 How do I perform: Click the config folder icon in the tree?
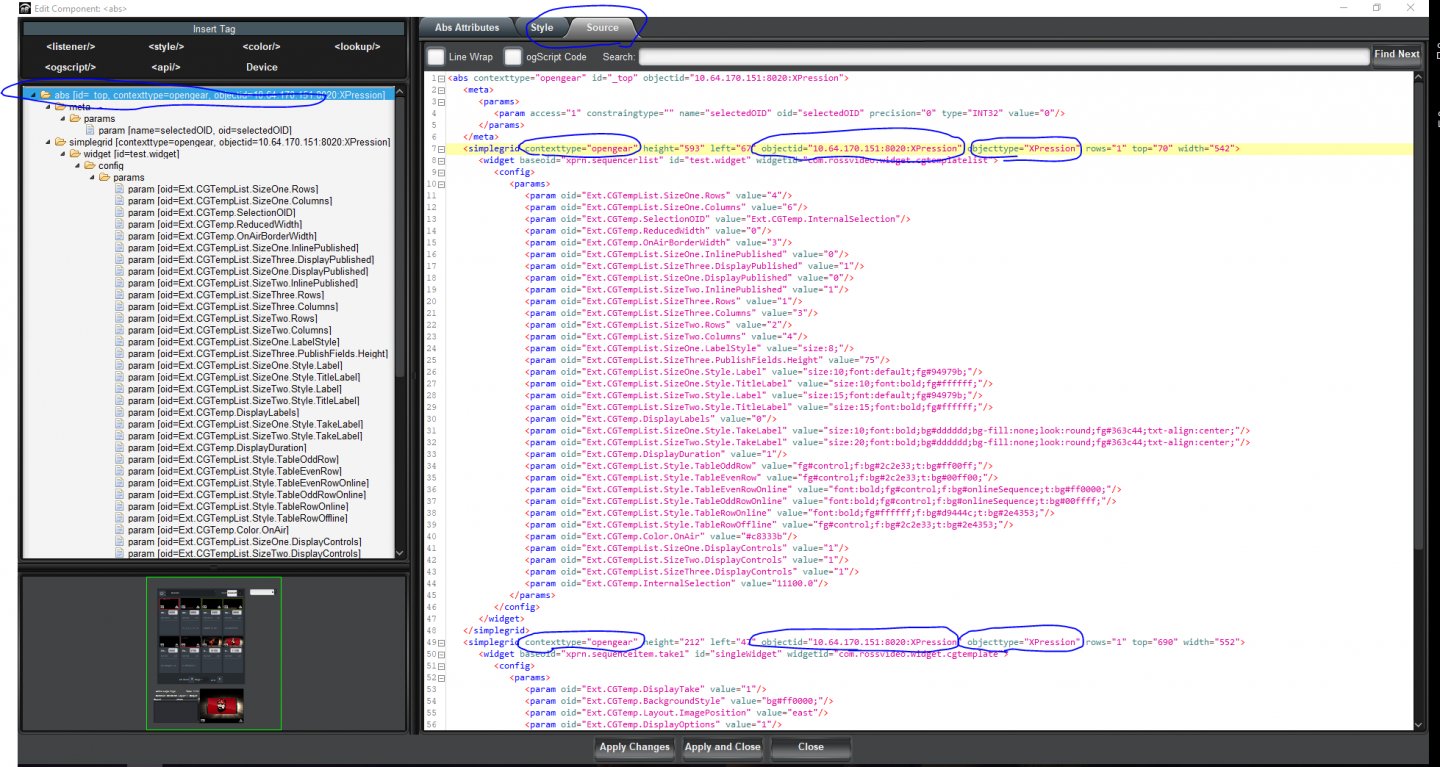point(89,166)
